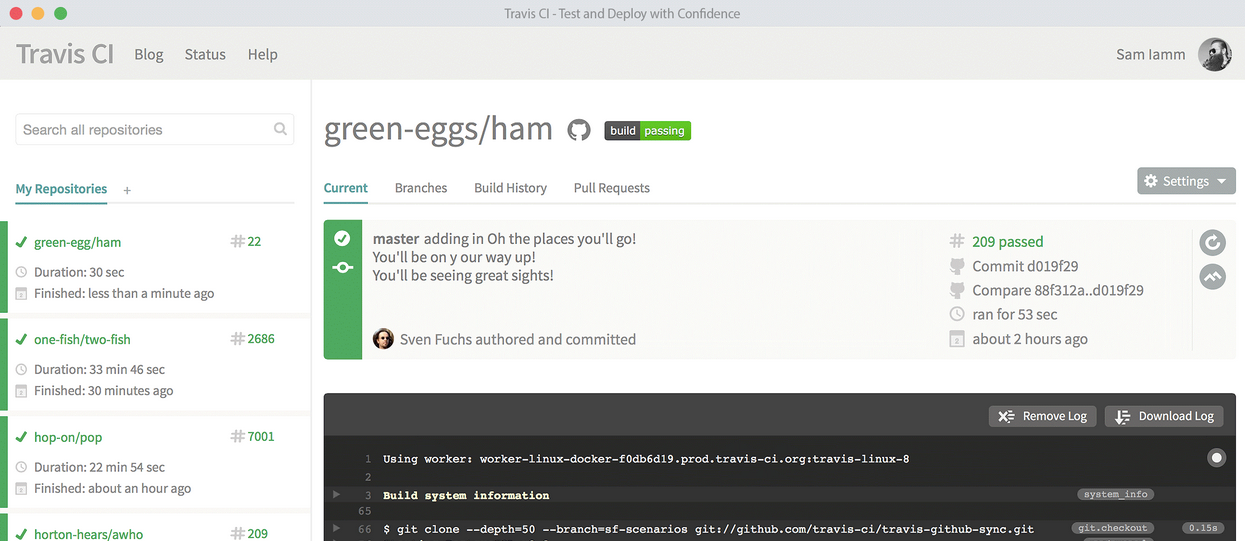The width and height of the screenshot is (1245, 541).
Task: Click the checkmark icon for green-egg/ham repository
Action: 21,242
